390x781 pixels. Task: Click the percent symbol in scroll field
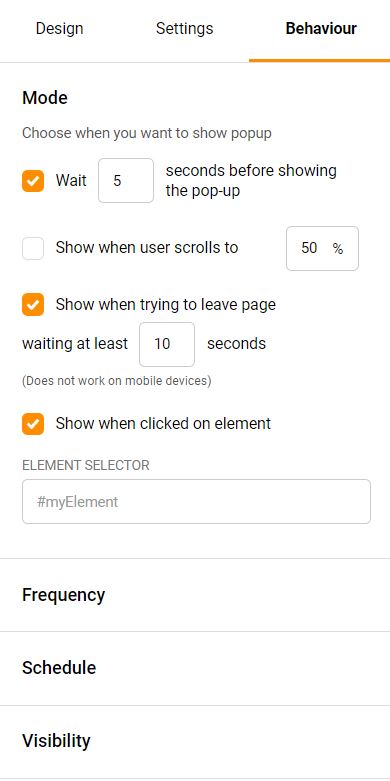tap(338, 249)
